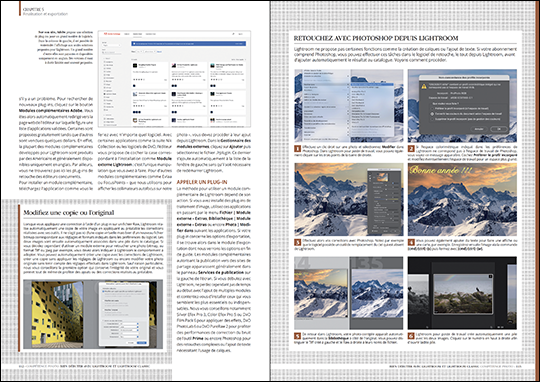This screenshot has width=540, height=382.
Task: Click the Adobe Exchange logo in the web page
Action: pos(112,34)
